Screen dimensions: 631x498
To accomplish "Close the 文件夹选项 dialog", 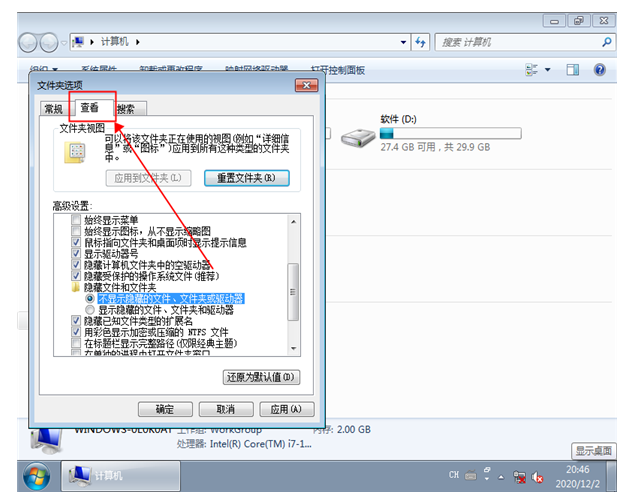I will coord(306,85).
